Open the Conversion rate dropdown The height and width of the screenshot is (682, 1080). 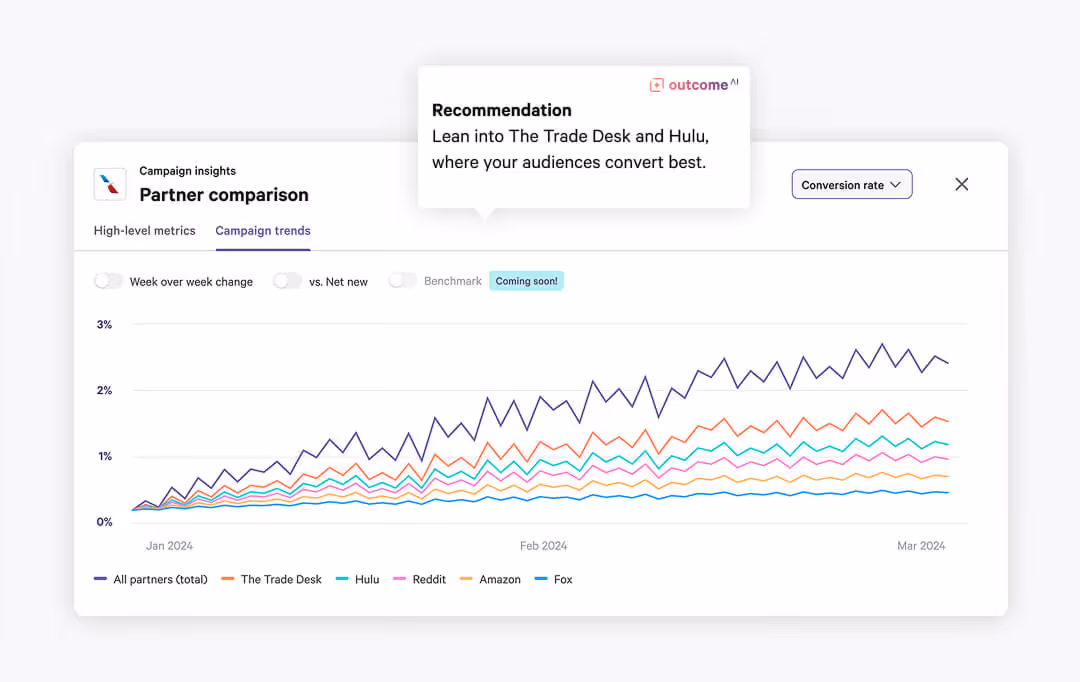pos(851,184)
